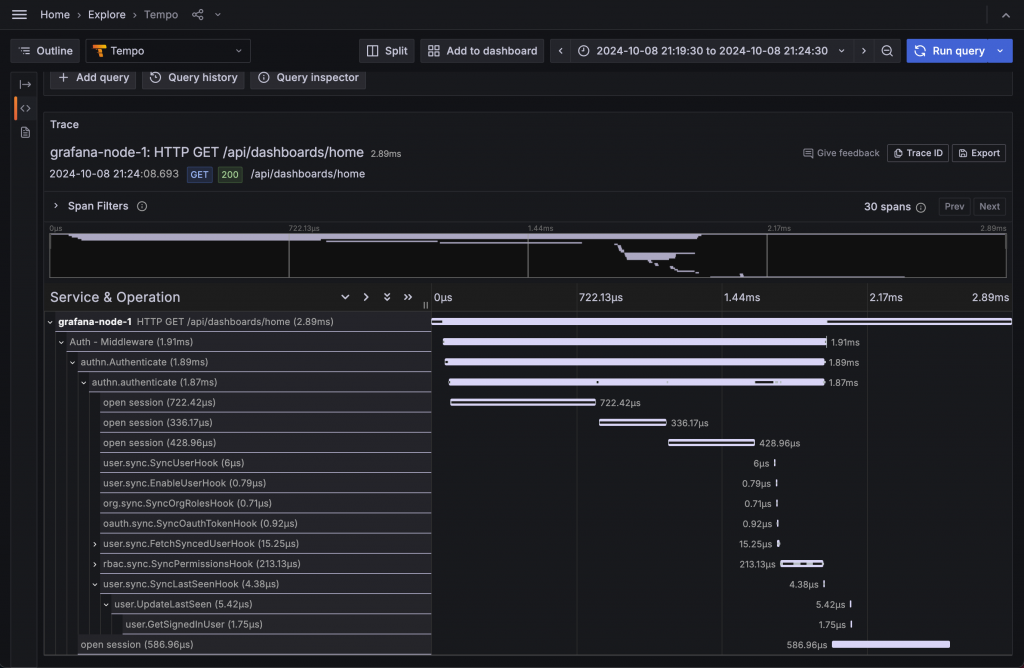Click the 586.96µs span bar in timeline
This screenshot has height=668, width=1024.
[x=891, y=644]
